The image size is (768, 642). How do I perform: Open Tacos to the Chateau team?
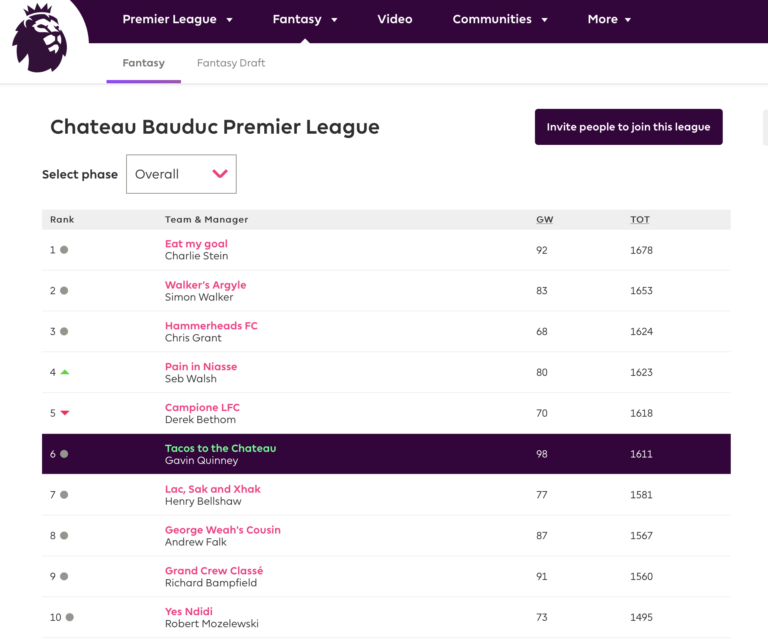pos(220,448)
